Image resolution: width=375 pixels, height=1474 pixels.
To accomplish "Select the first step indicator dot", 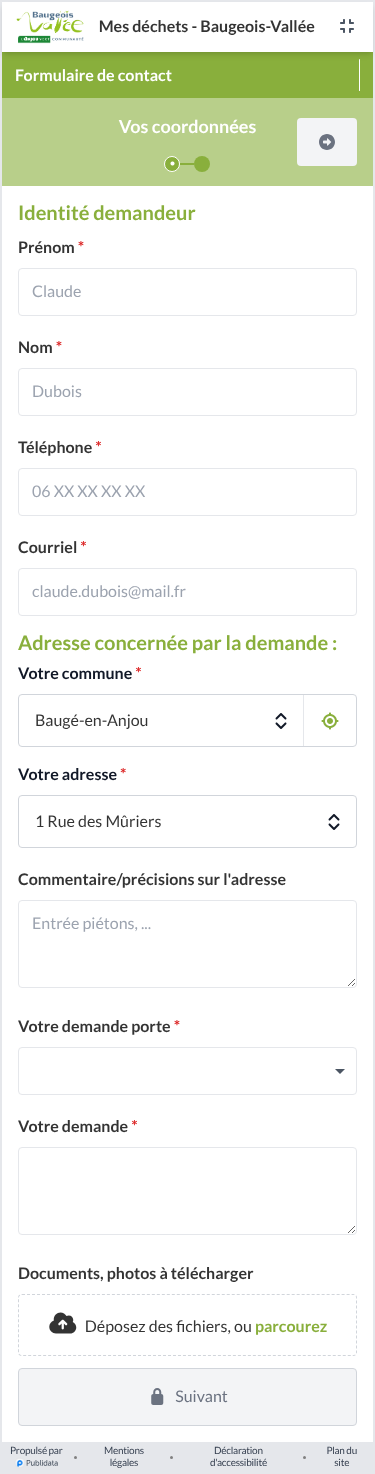I will (x=172, y=164).
